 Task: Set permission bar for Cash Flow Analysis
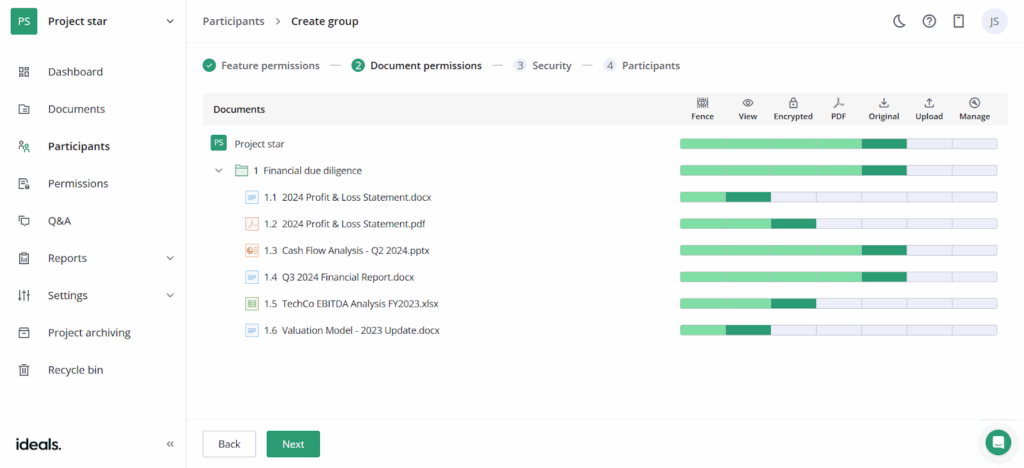[x=838, y=250]
